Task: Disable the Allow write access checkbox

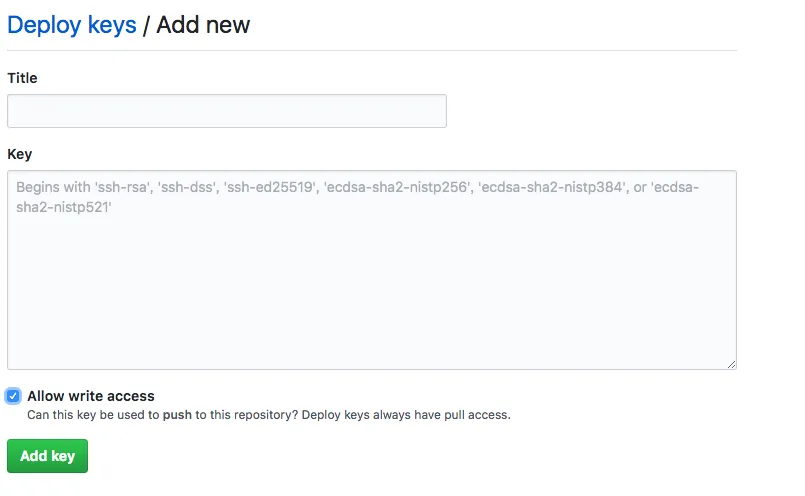Action: coord(13,396)
